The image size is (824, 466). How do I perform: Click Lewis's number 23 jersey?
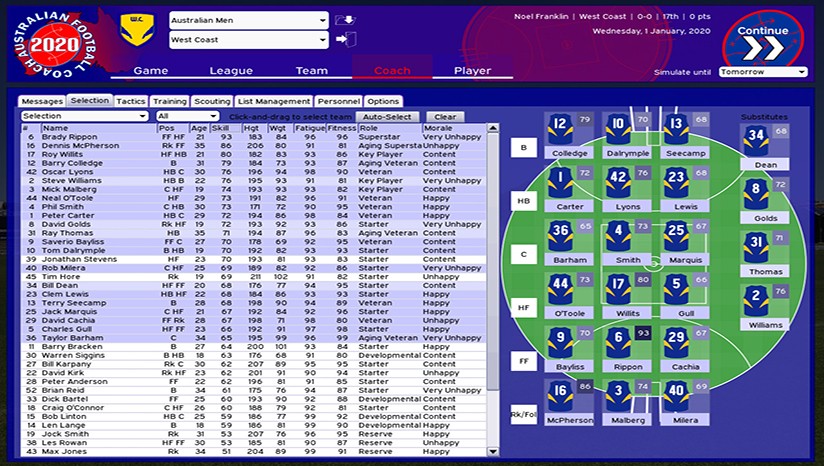(676, 183)
